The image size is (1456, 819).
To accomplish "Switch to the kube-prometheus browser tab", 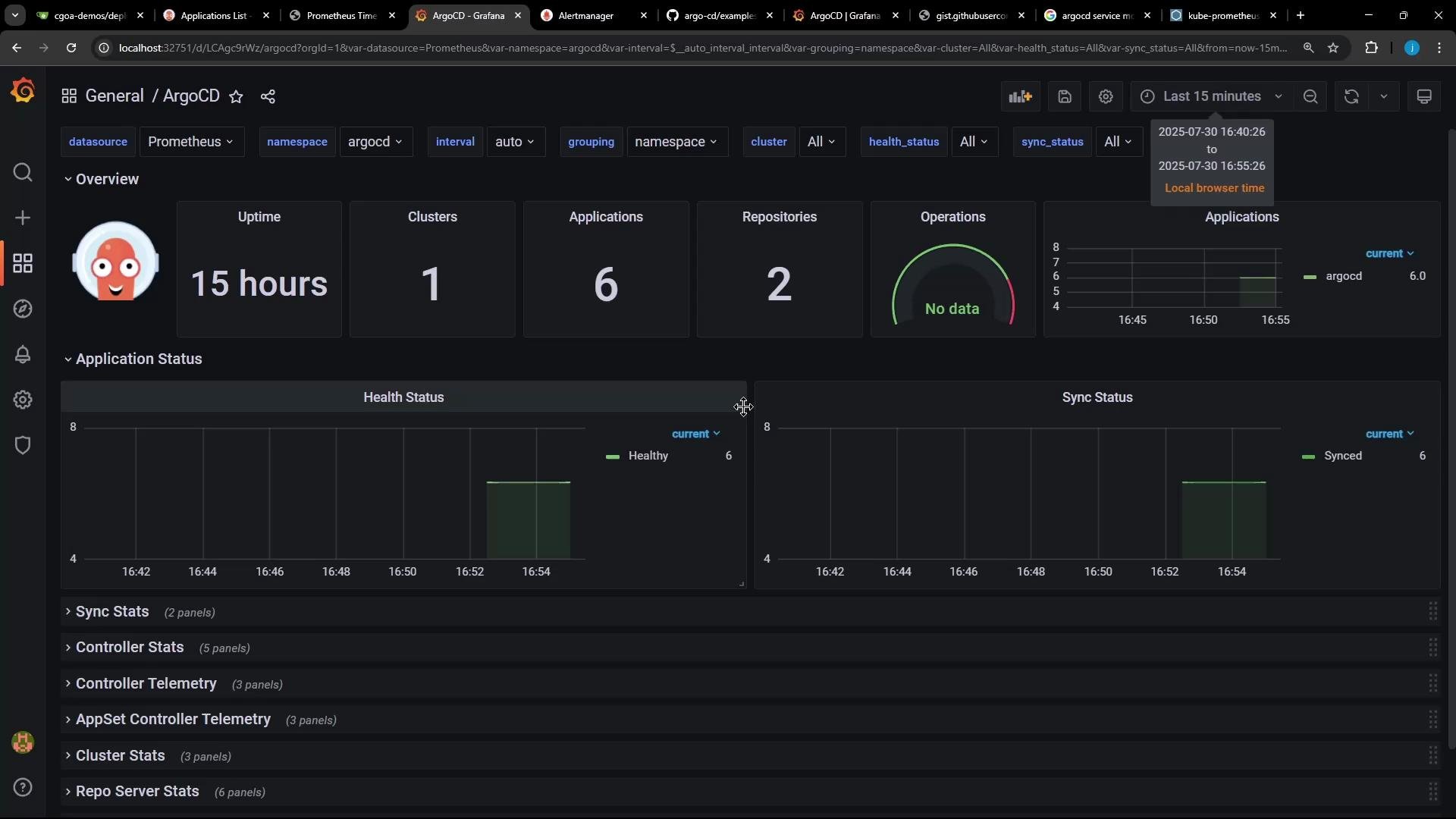I will point(1222,15).
